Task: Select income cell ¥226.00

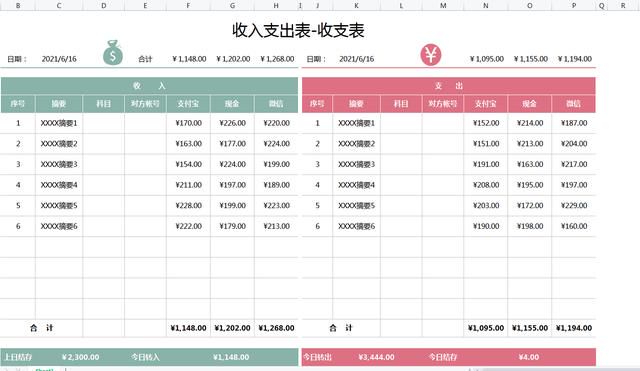Action: (x=233, y=123)
